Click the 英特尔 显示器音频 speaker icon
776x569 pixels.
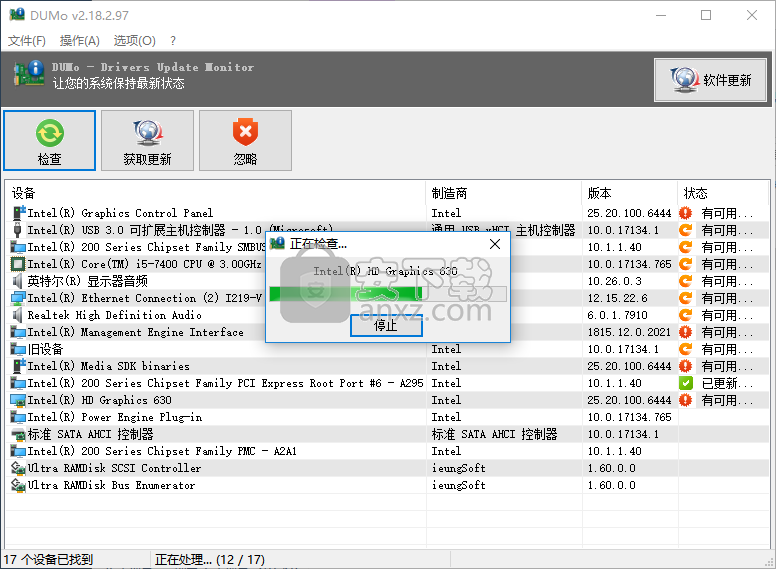tap(18, 281)
